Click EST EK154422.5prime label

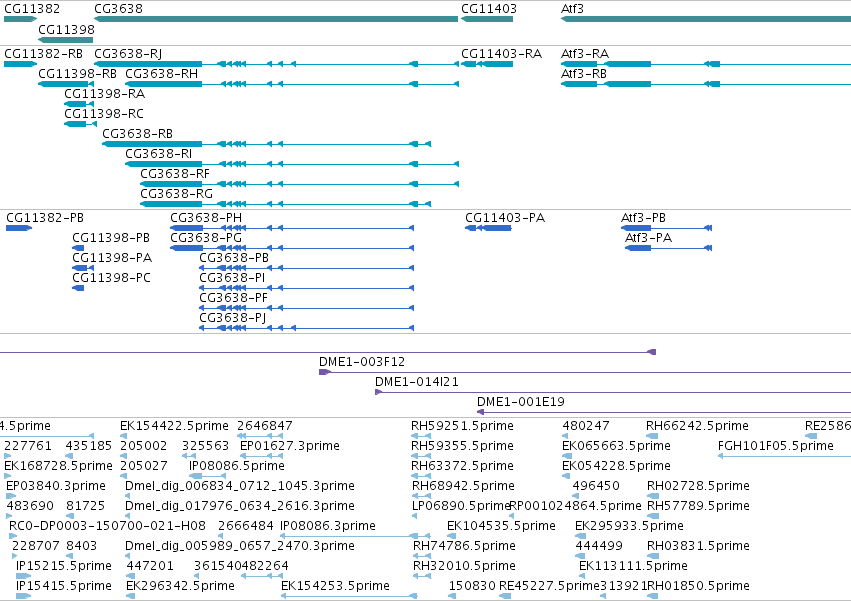pos(175,426)
